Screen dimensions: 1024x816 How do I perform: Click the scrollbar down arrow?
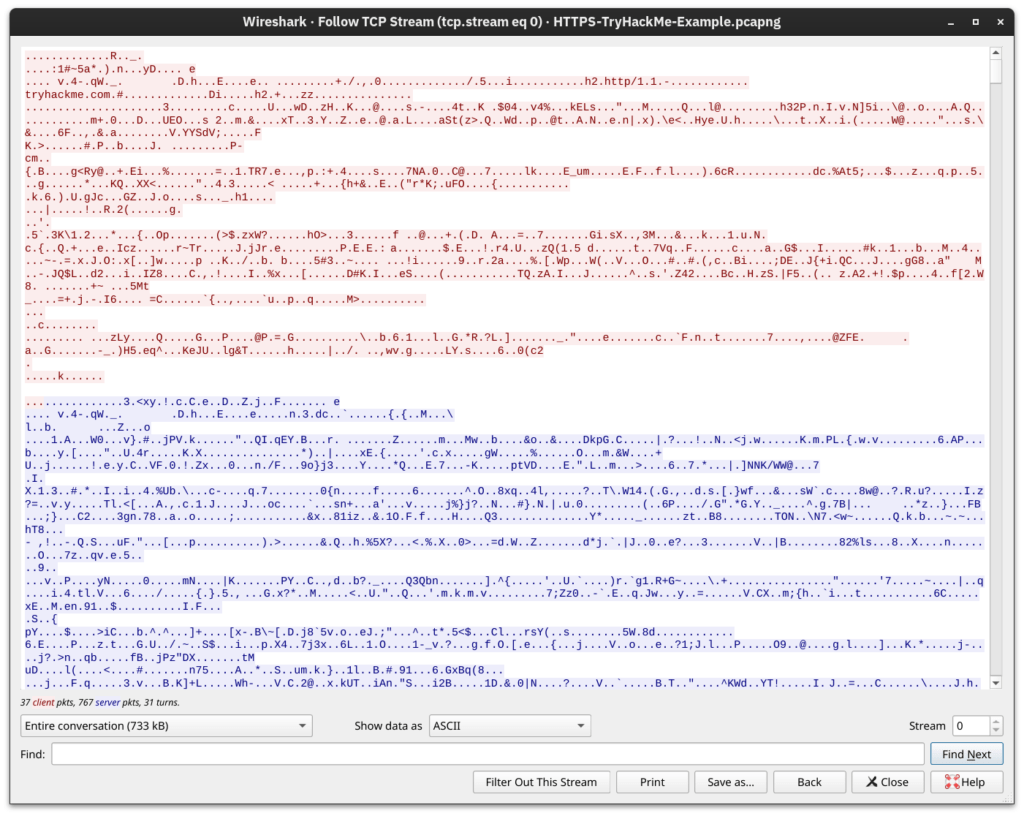point(995,683)
